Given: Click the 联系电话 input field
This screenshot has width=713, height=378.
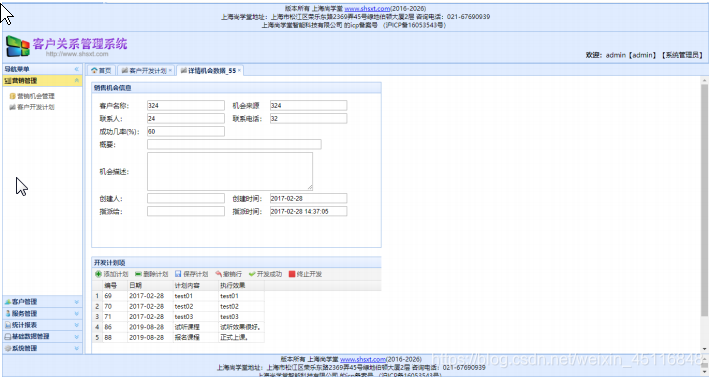Looking at the screenshot, I should click(x=308, y=118).
